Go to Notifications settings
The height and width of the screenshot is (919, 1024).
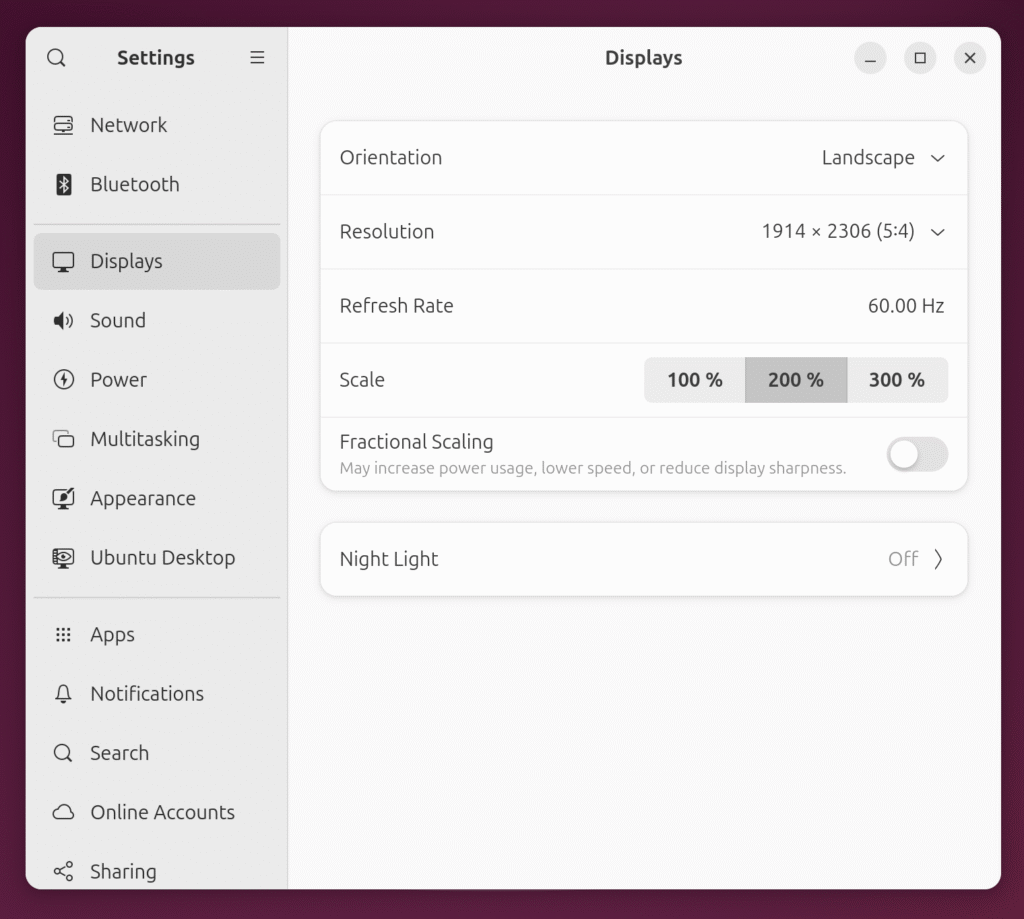tap(146, 694)
